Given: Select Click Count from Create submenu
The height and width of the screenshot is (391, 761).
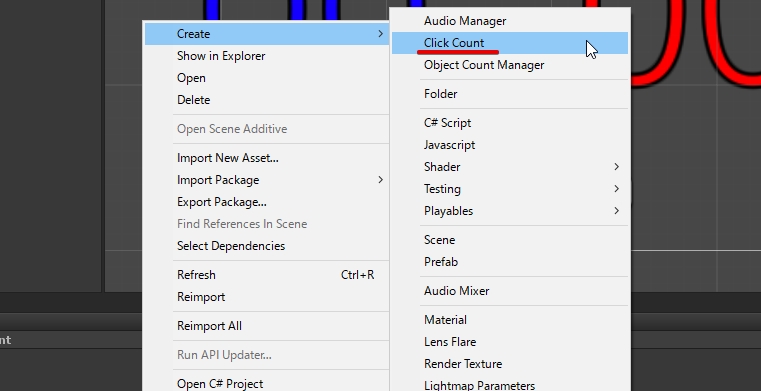Looking at the screenshot, I should coord(510,43).
